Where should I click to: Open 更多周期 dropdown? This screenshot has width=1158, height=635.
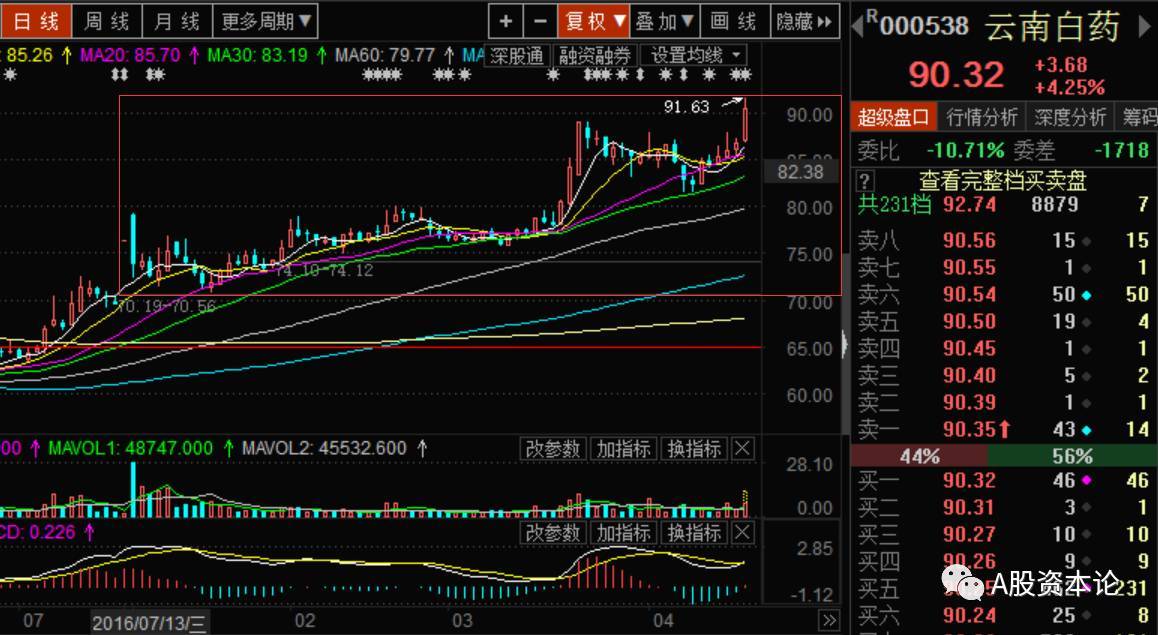(265, 21)
